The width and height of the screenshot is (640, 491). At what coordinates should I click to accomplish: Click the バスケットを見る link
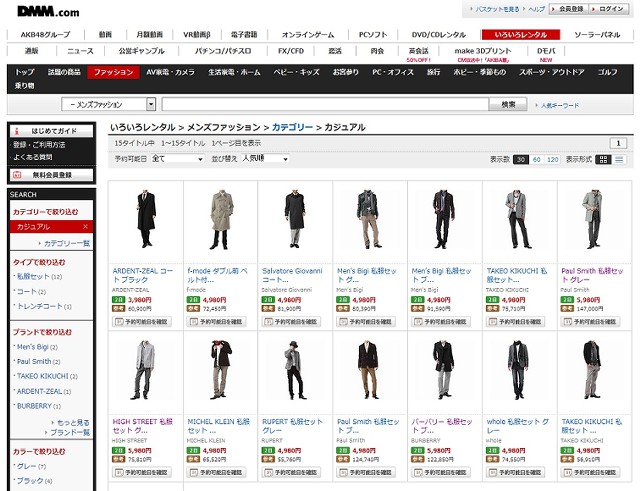click(497, 9)
